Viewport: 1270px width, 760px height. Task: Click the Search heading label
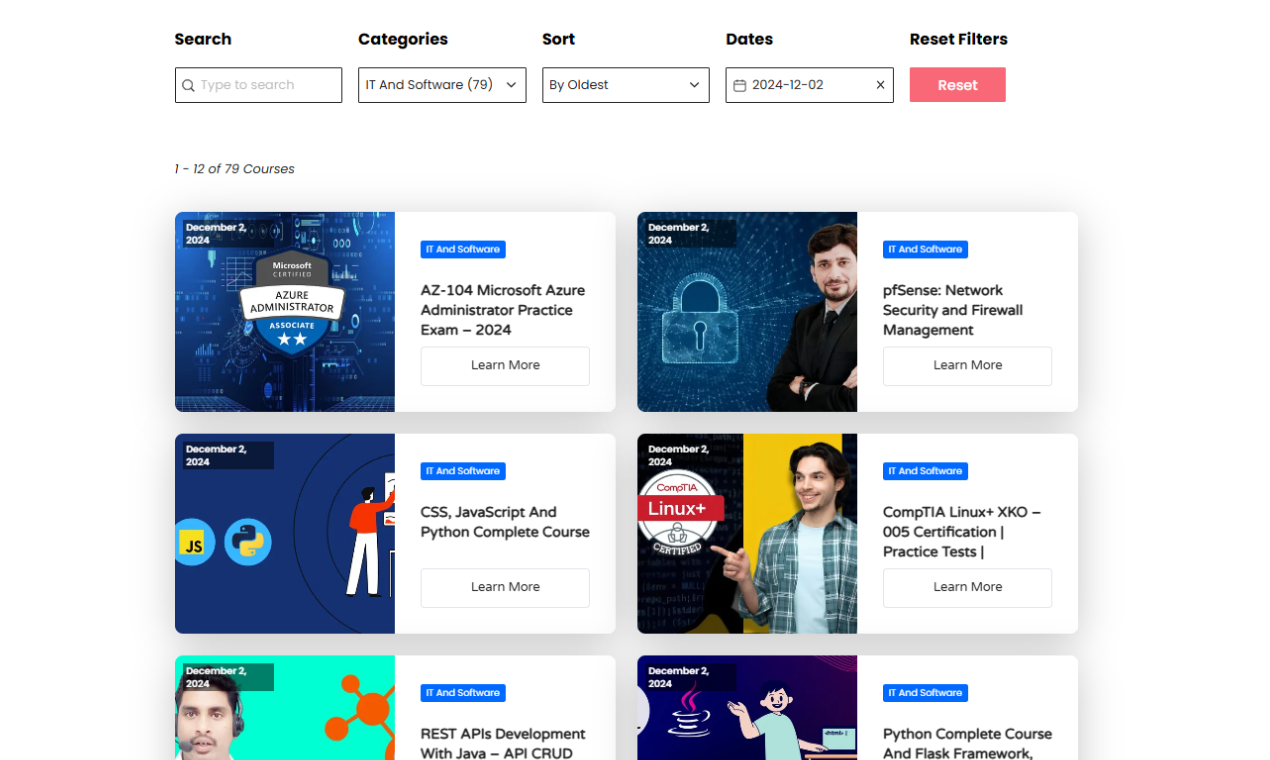pos(203,39)
